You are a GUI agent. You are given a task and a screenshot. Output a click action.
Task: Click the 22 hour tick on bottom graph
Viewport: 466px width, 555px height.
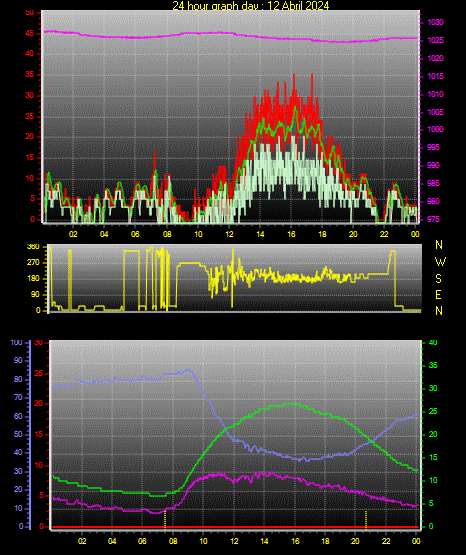point(386,541)
